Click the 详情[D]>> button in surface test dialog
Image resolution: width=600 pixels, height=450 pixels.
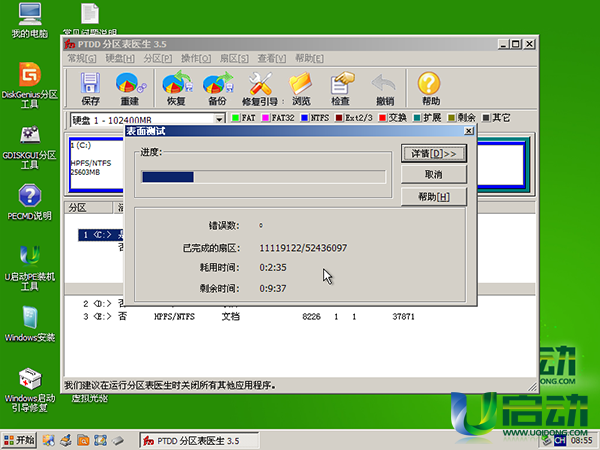pyautogui.click(x=434, y=153)
